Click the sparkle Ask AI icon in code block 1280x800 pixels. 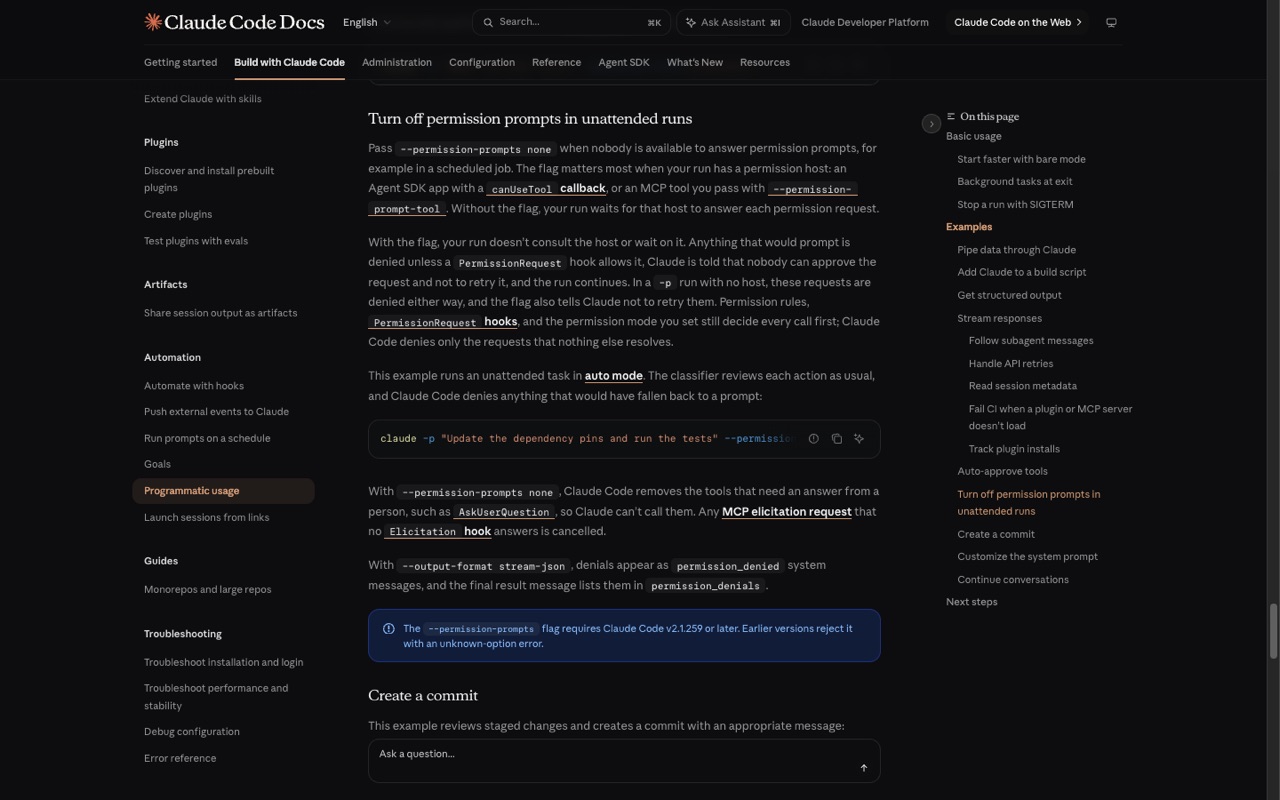pos(859,439)
